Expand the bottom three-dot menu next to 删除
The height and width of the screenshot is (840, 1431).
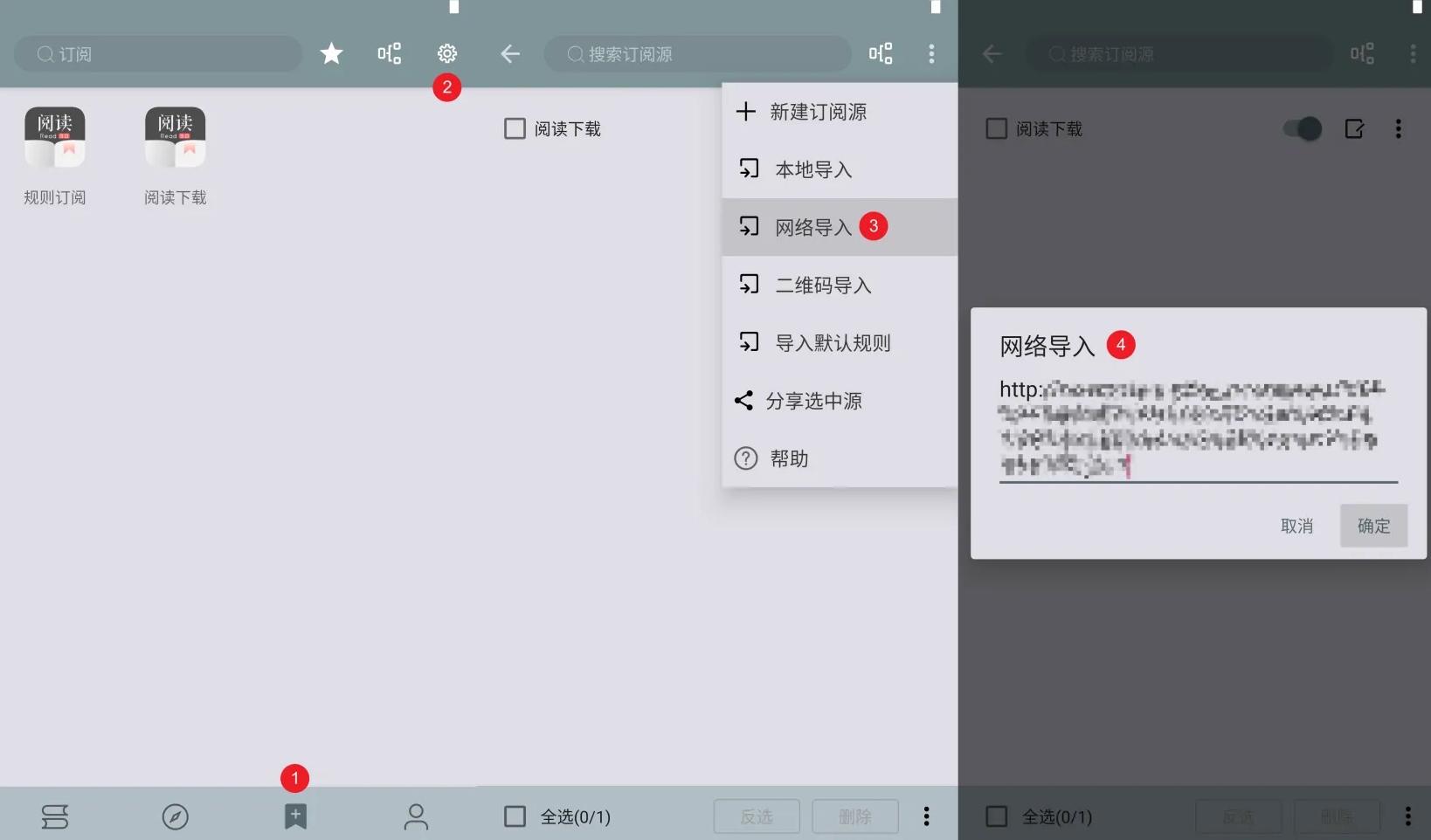[926, 816]
